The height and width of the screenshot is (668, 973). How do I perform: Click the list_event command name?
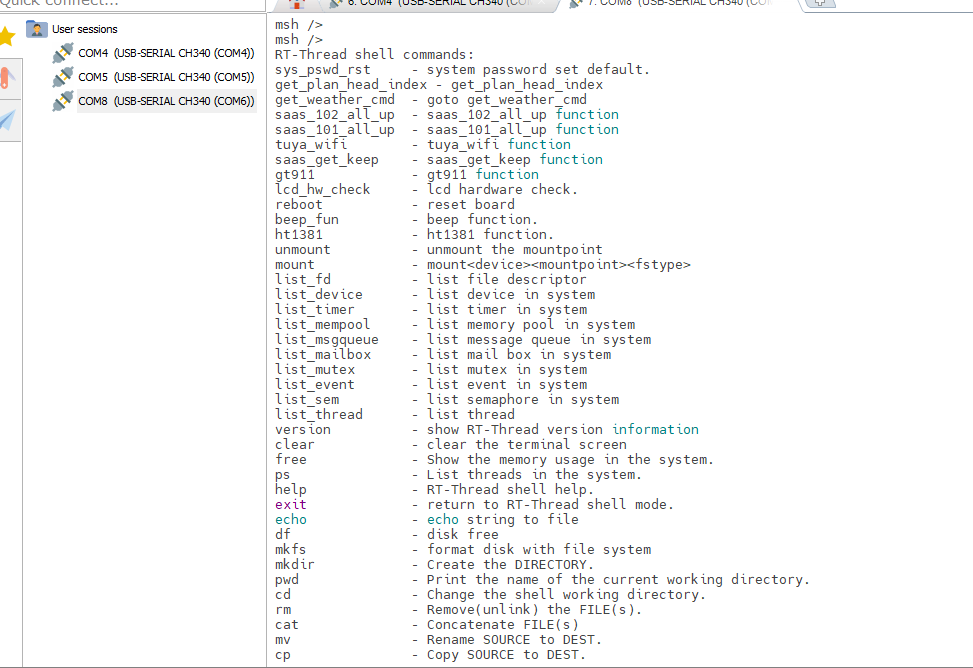click(315, 384)
